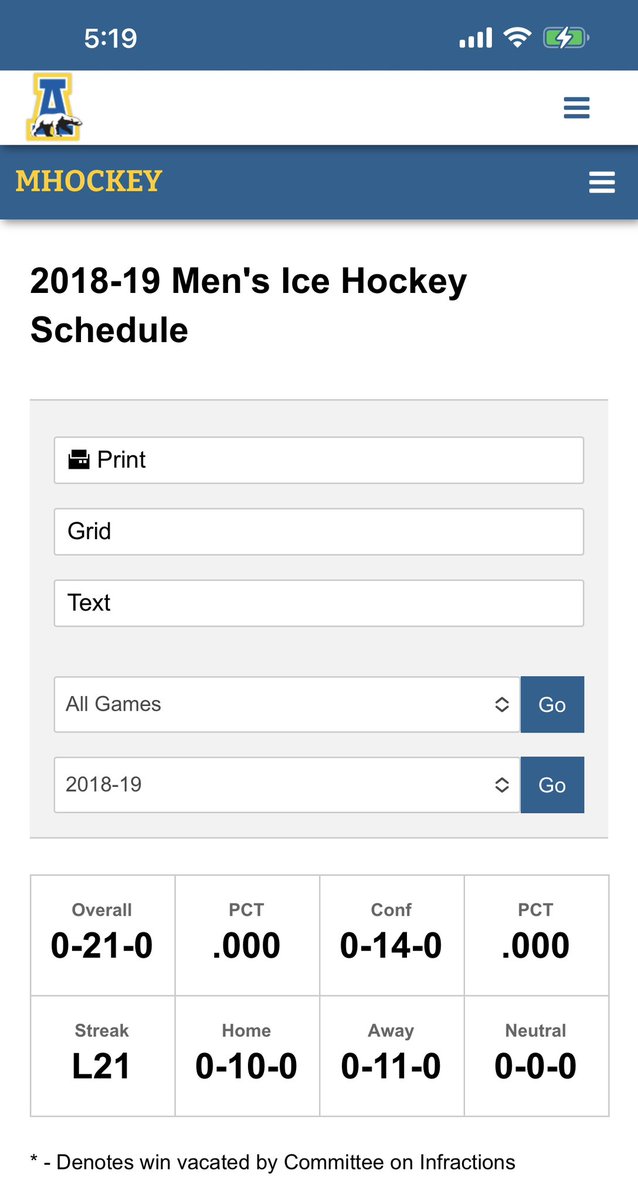Tap the cellular signal bars icon
This screenshot has height=1200, width=638.
point(476,39)
